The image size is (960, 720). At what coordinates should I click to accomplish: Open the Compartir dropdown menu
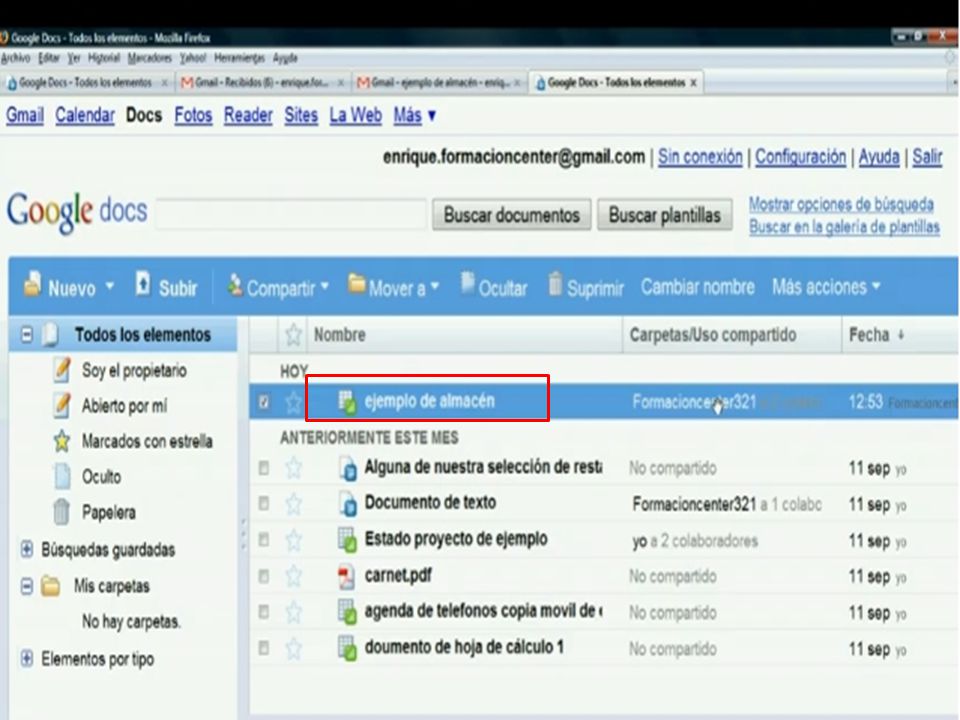pyautogui.click(x=324, y=286)
